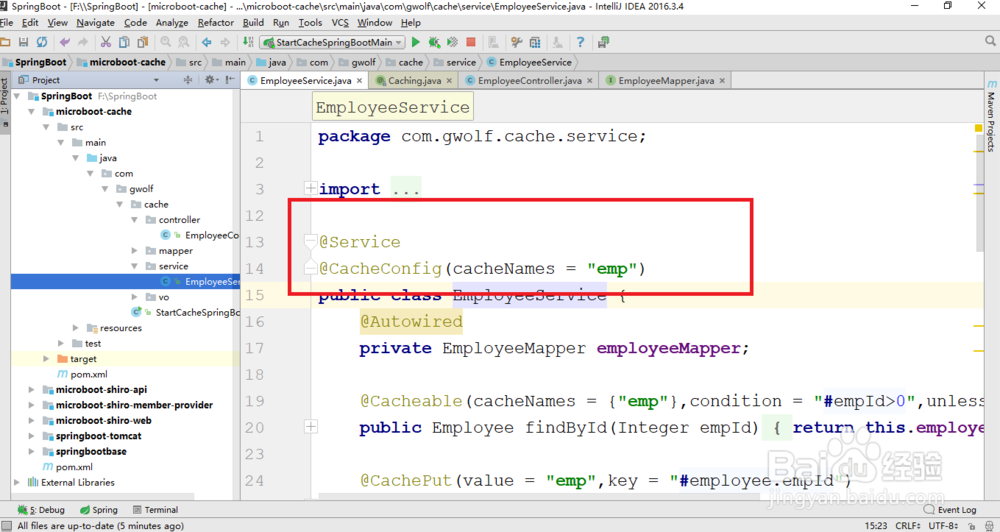Expand the vo package
Screen dimensions: 1000x532
click(134, 297)
